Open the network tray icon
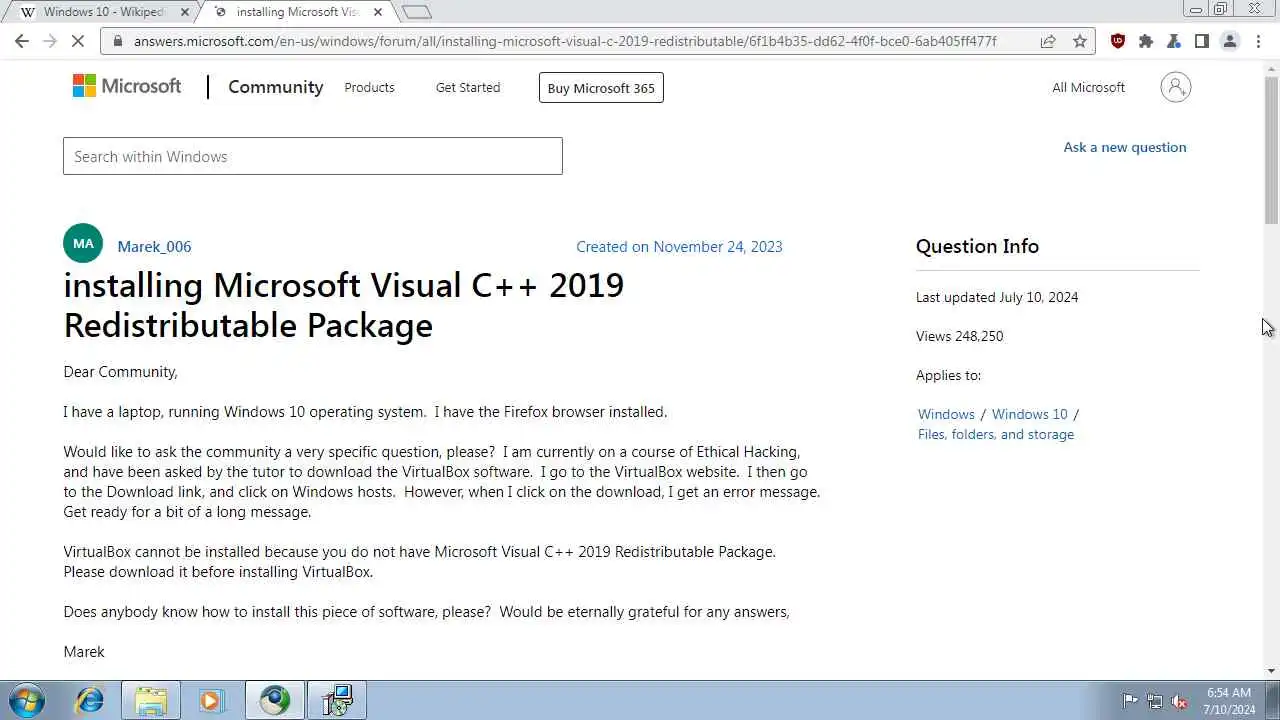The image size is (1280, 720). (x=1155, y=701)
